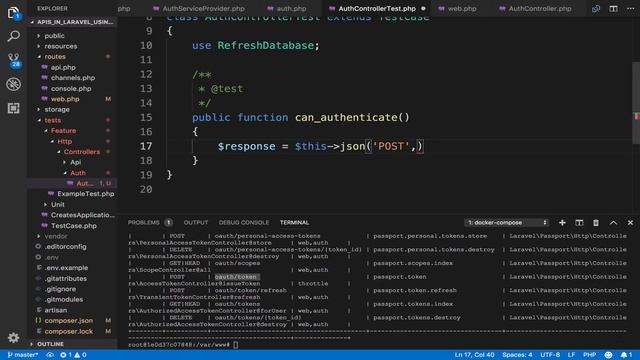Open console.php in explorer
Viewport: 640px width, 360px height.
[x=71, y=88]
